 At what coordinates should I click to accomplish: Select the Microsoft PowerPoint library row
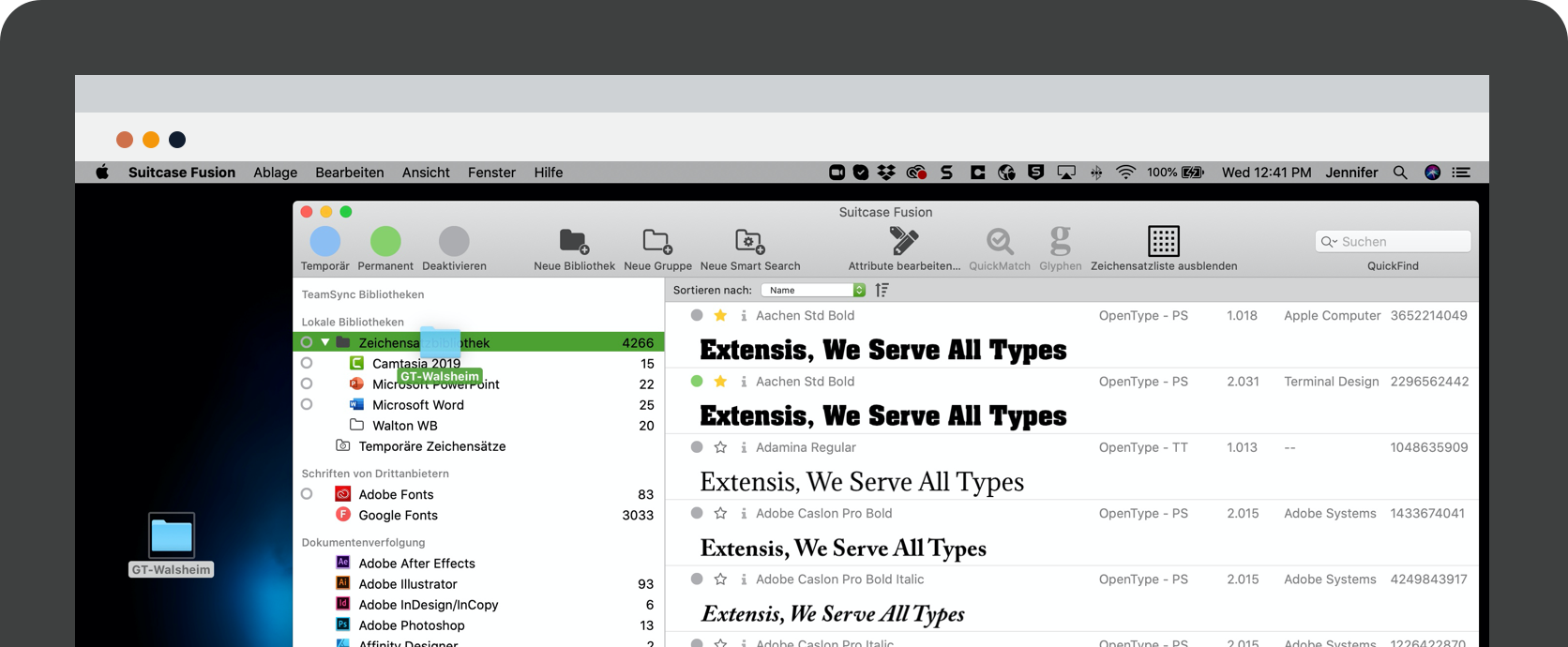click(478, 384)
